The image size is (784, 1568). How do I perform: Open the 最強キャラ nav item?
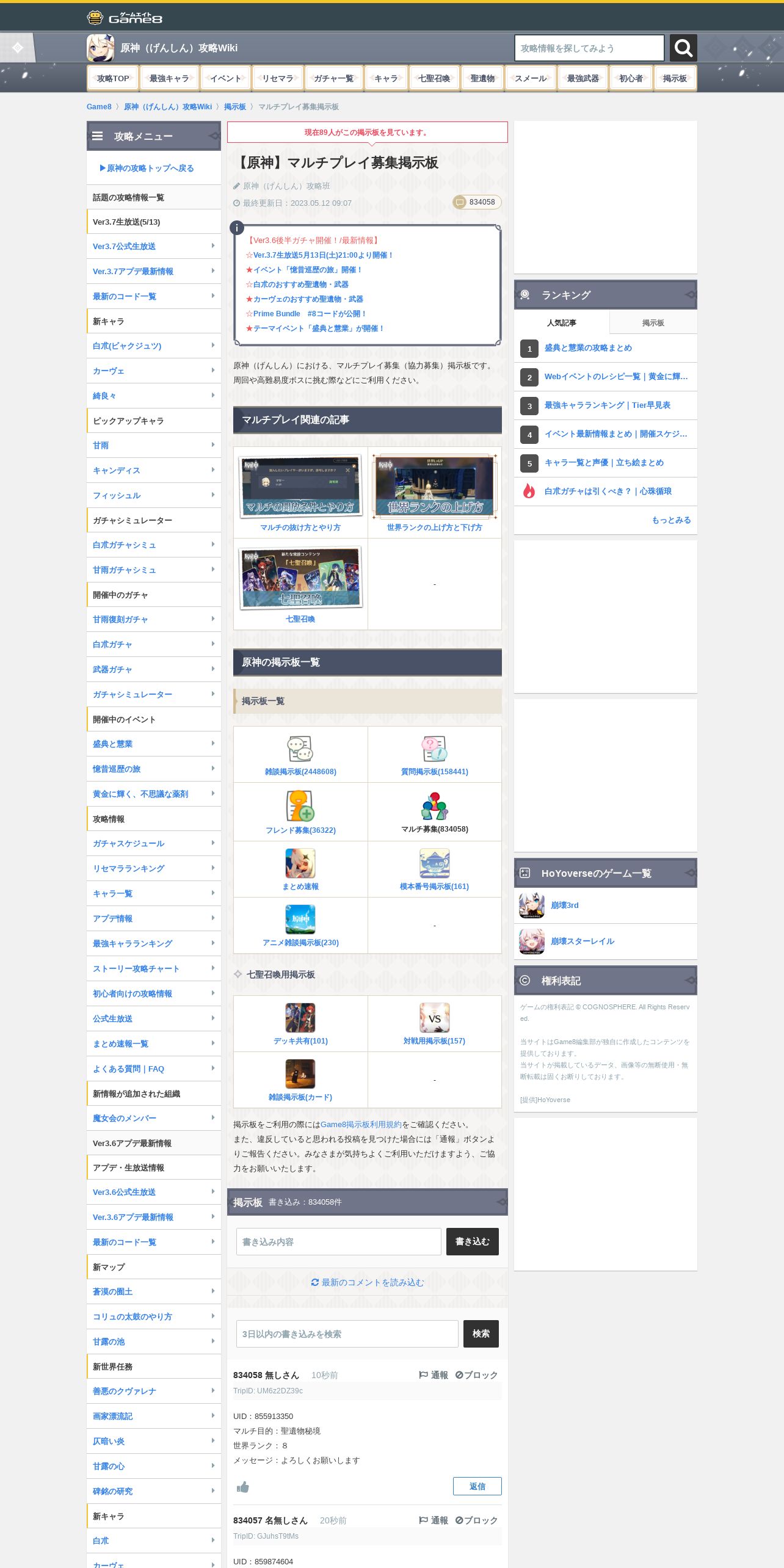click(x=169, y=78)
